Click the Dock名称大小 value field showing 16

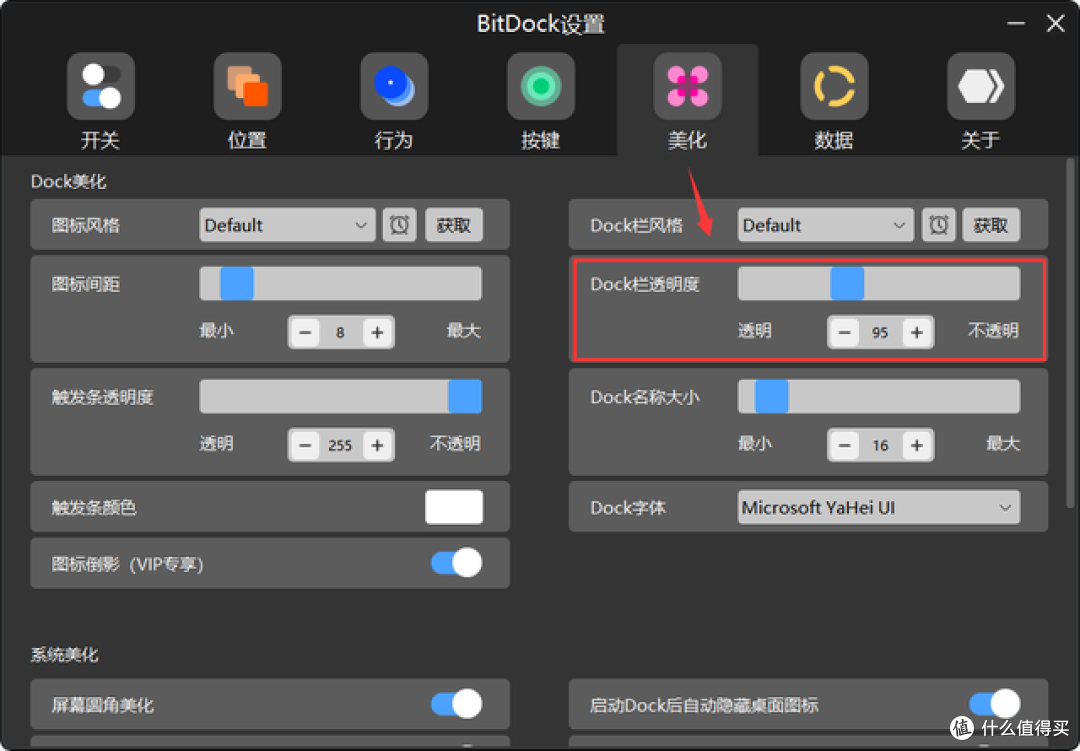880,445
